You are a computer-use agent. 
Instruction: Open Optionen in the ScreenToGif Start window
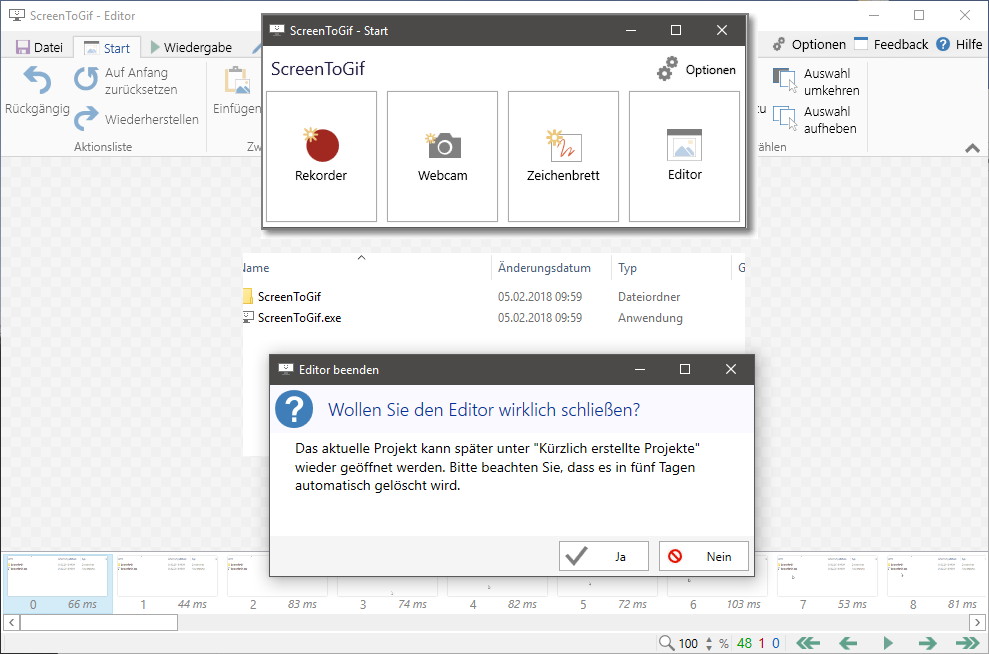(x=696, y=69)
